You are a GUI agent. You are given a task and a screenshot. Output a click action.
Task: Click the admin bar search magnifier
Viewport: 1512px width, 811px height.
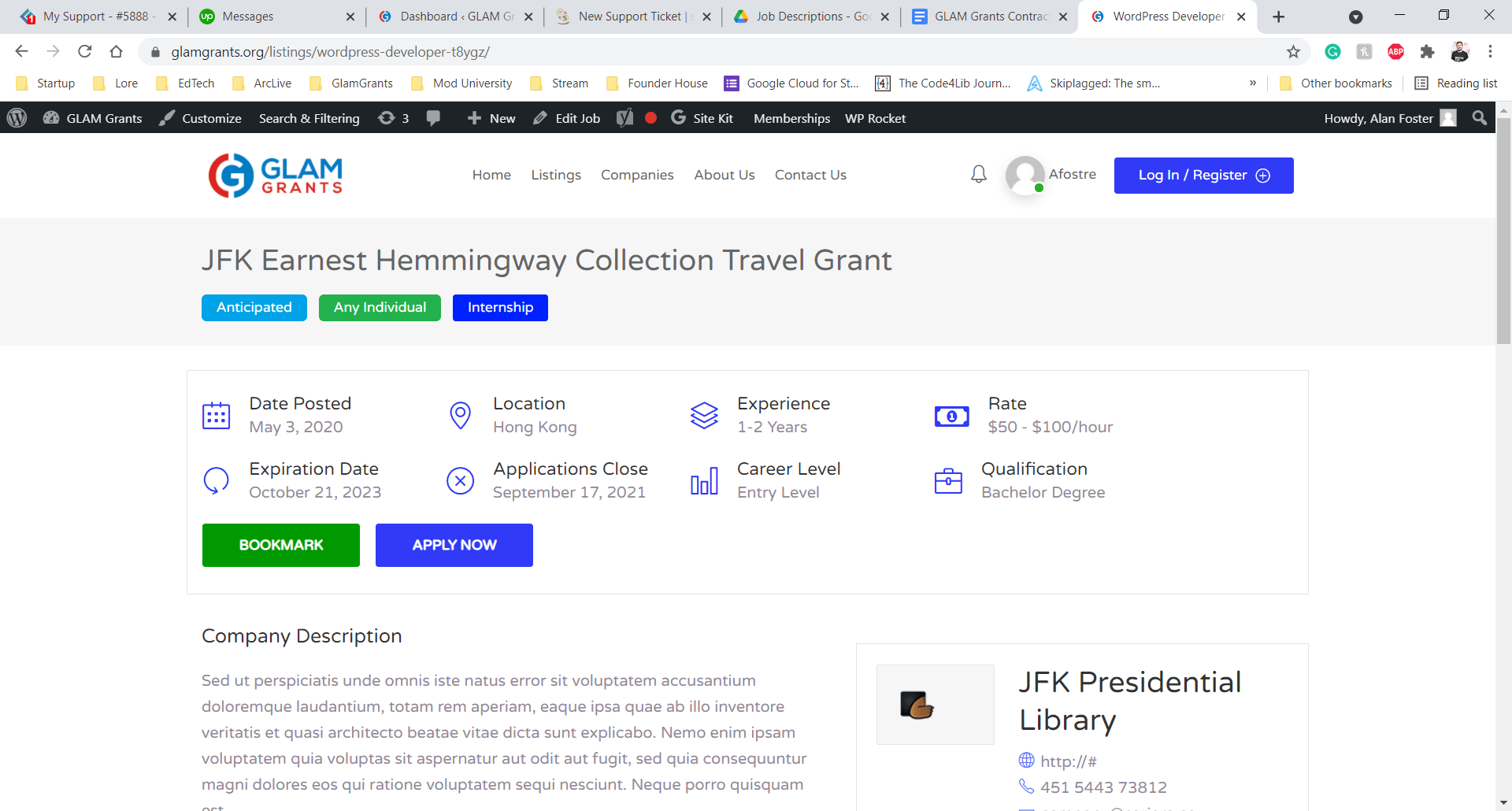(1480, 118)
